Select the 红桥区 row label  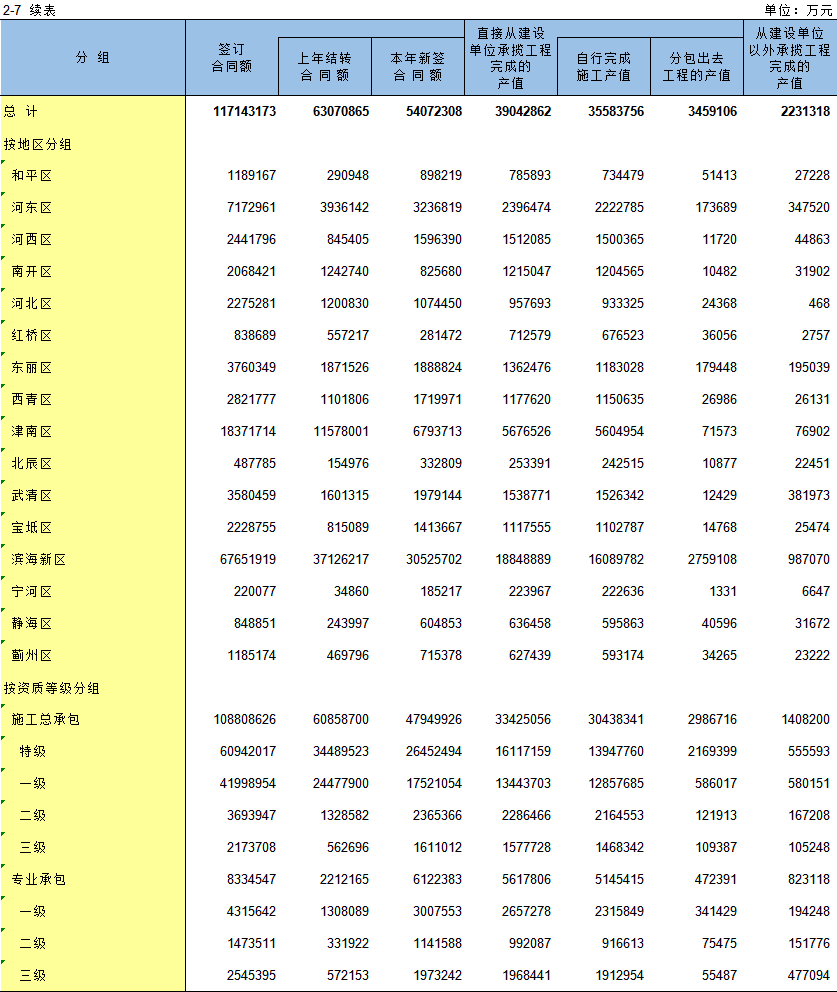point(32,335)
